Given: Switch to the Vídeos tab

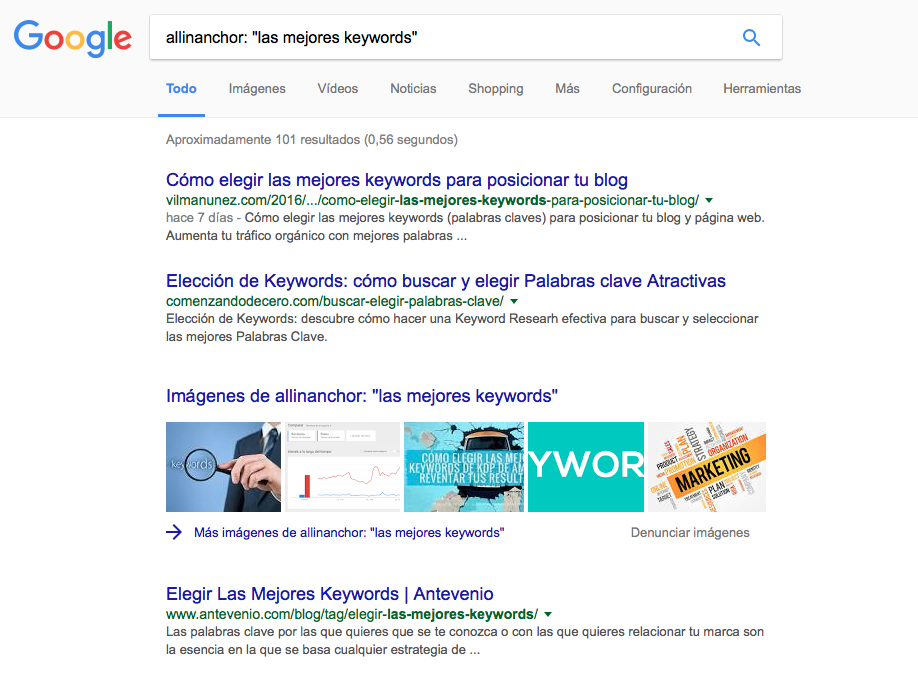Looking at the screenshot, I should pyautogui.click(x=338, y=89).
